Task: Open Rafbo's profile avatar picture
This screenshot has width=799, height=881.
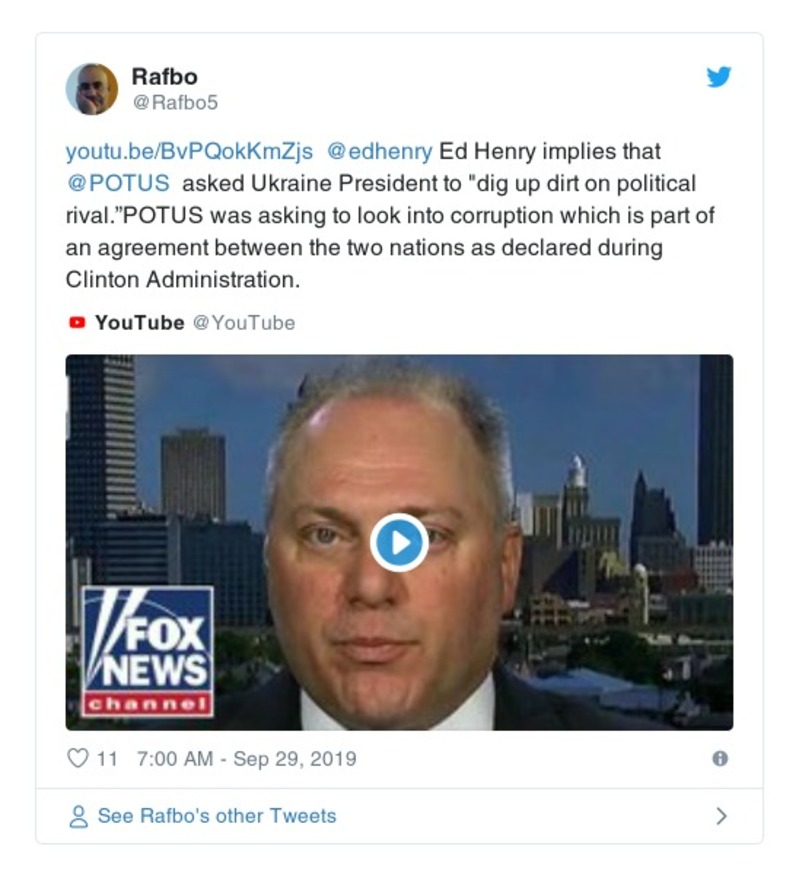Action: [92, 89]
